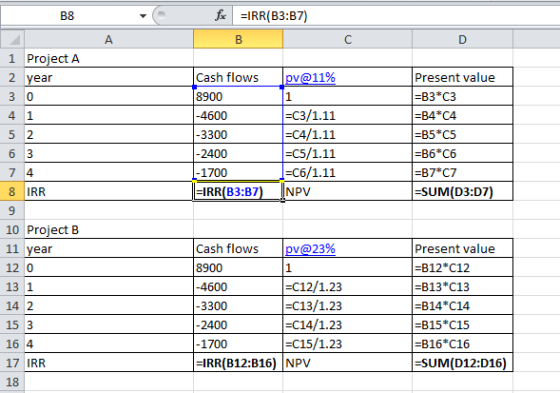Click cell with =C6/1.11
Screen dimensions: 560x393
click(348, 173)
